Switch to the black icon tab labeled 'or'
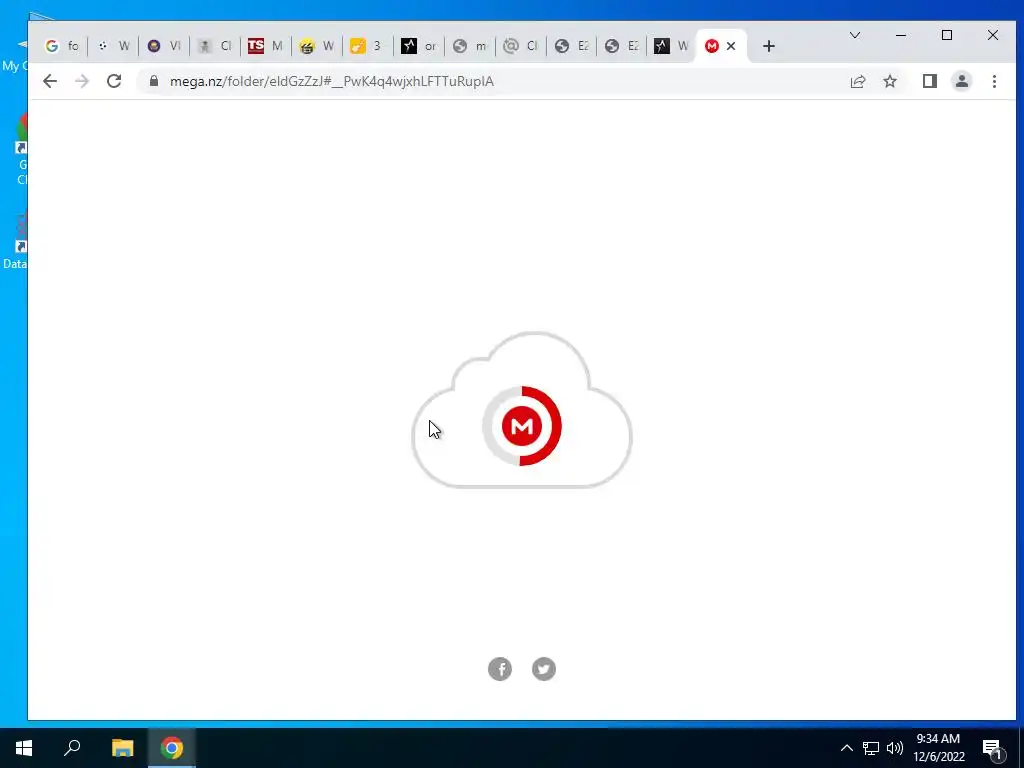 coord(418,46)
